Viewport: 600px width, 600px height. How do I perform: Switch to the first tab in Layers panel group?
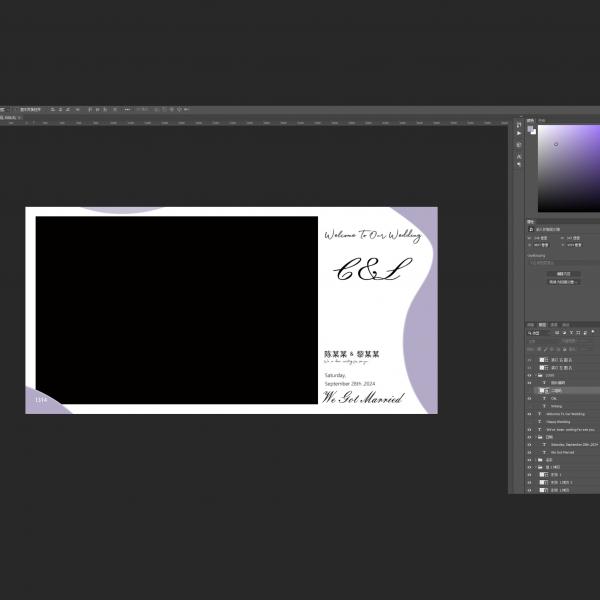(532, 324)
